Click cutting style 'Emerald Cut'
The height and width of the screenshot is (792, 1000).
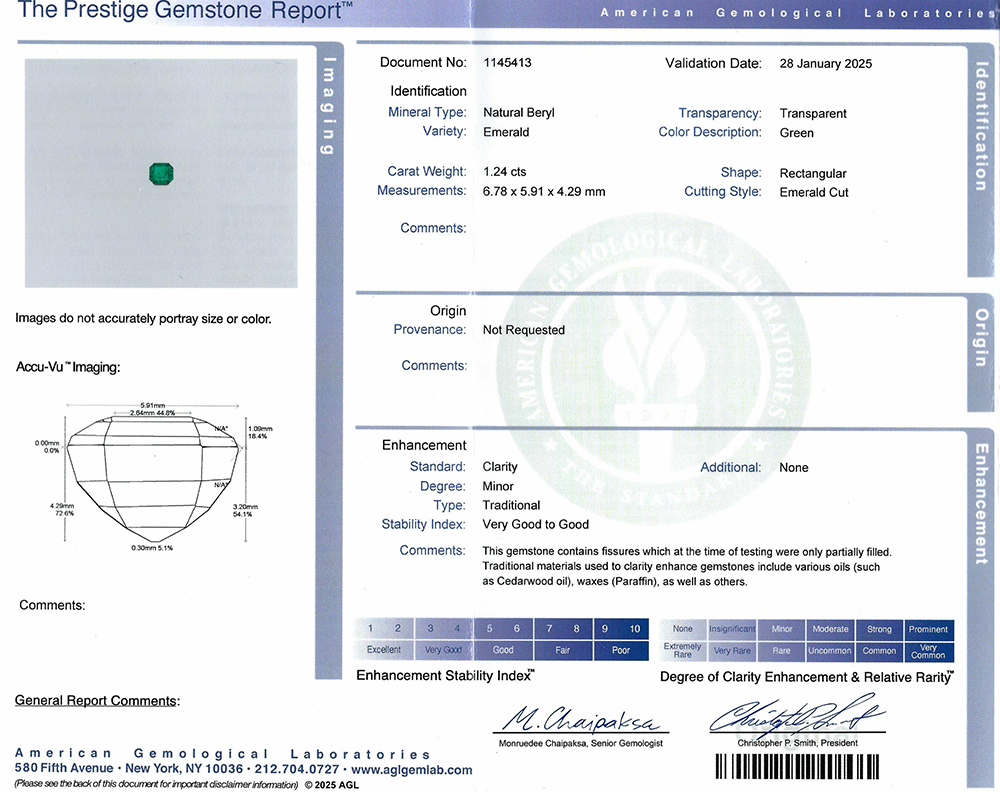[814, 193]
